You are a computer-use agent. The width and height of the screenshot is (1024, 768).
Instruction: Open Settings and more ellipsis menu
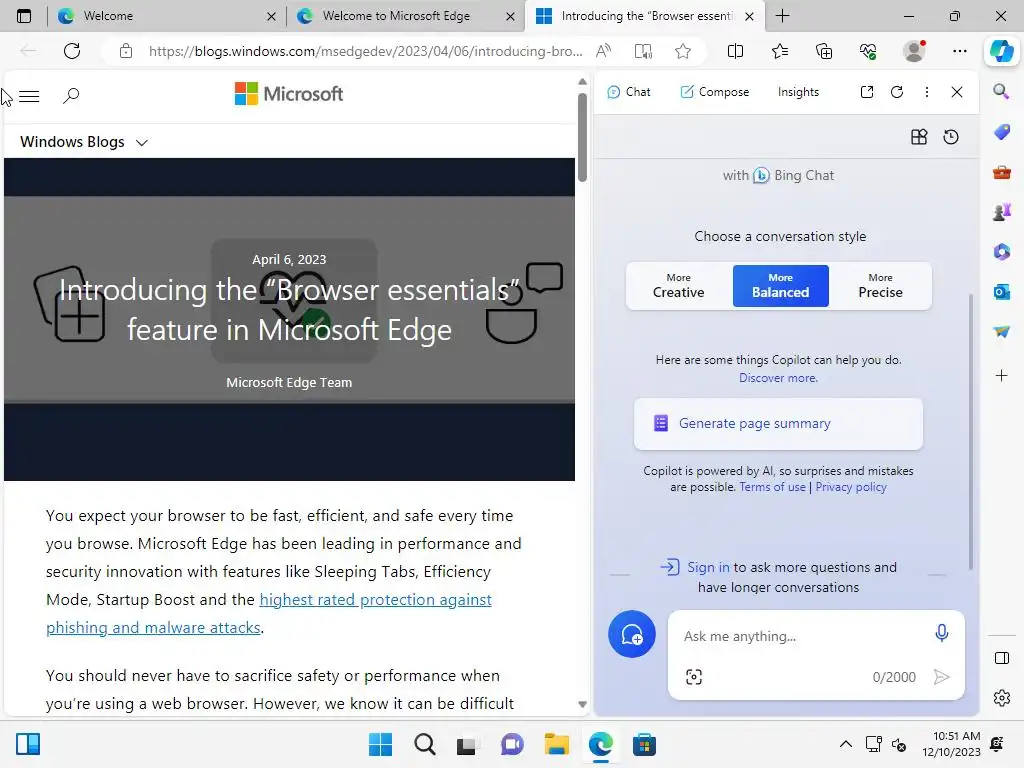coord(959,51)
